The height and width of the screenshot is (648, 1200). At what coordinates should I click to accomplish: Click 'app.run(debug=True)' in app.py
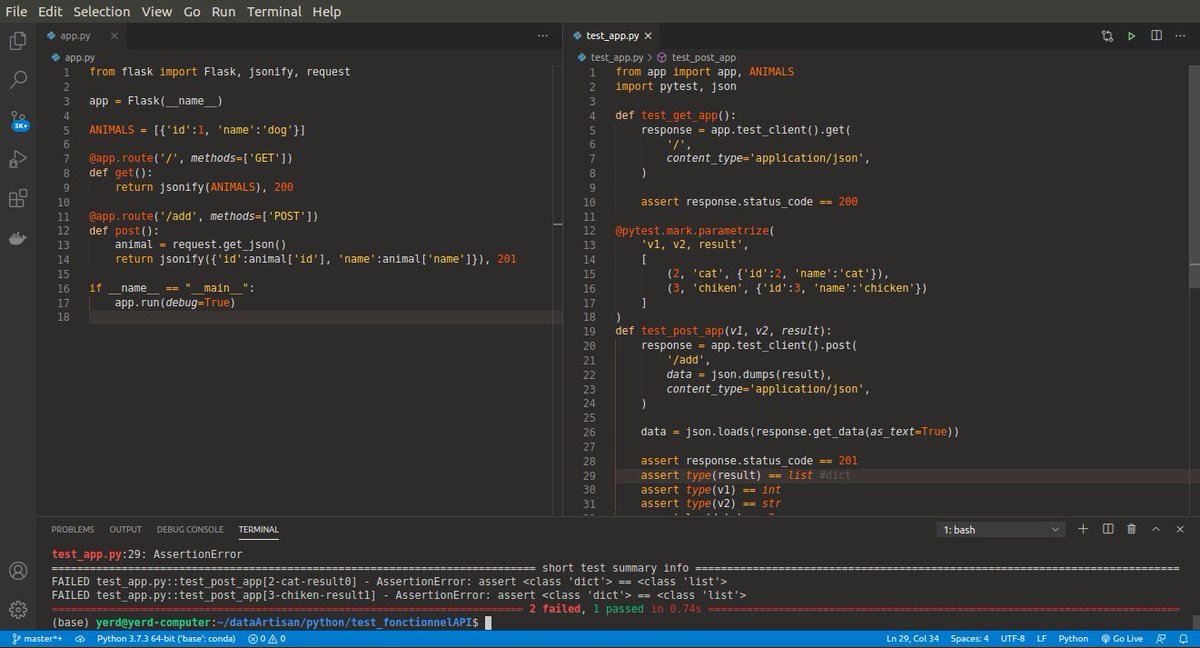[174, 303]
